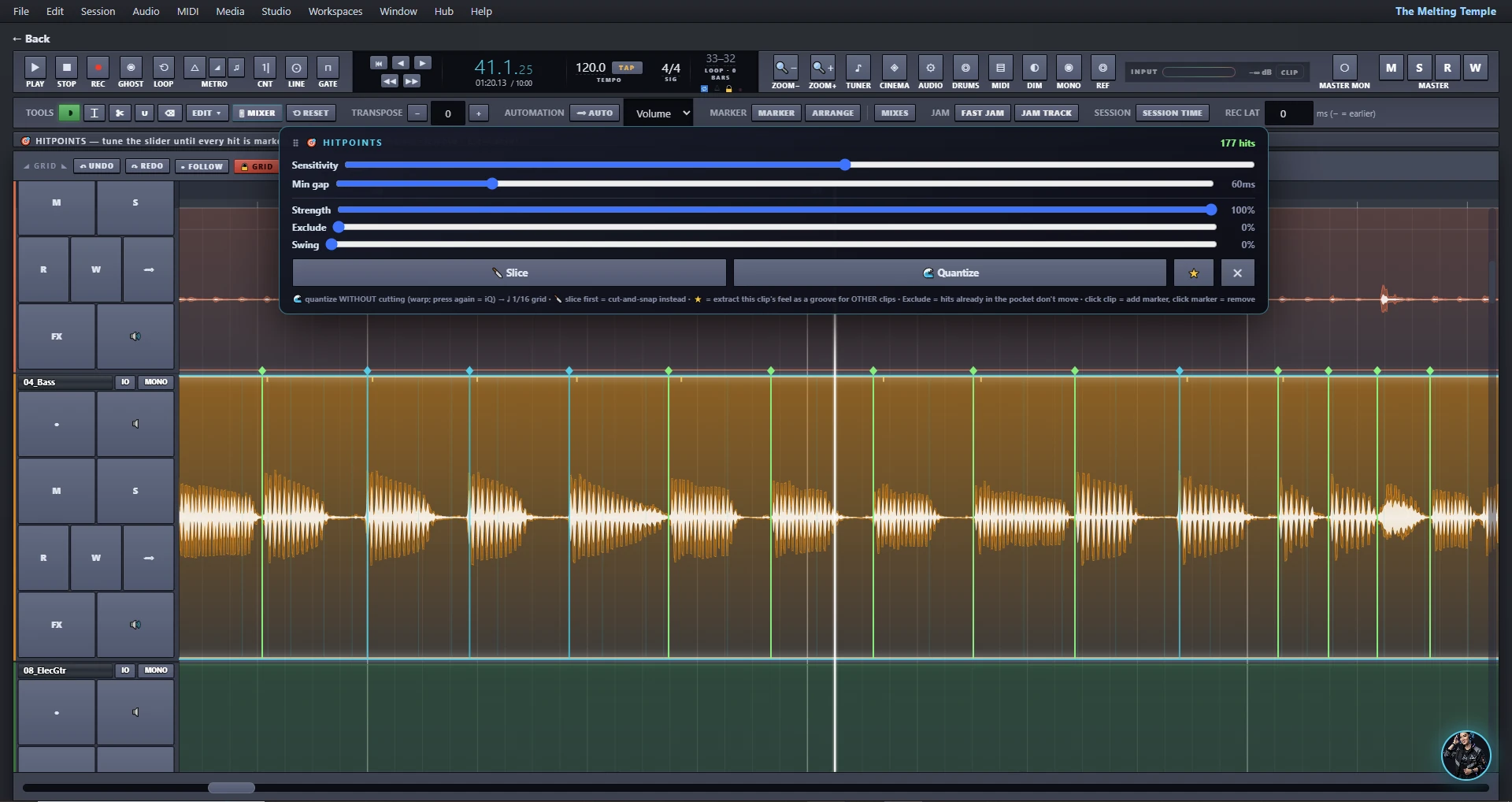The width and height of the screenshot is (1512, 802).
Task: Click the ZOOM- magnifier icon
Action: [x=785, y=68]
